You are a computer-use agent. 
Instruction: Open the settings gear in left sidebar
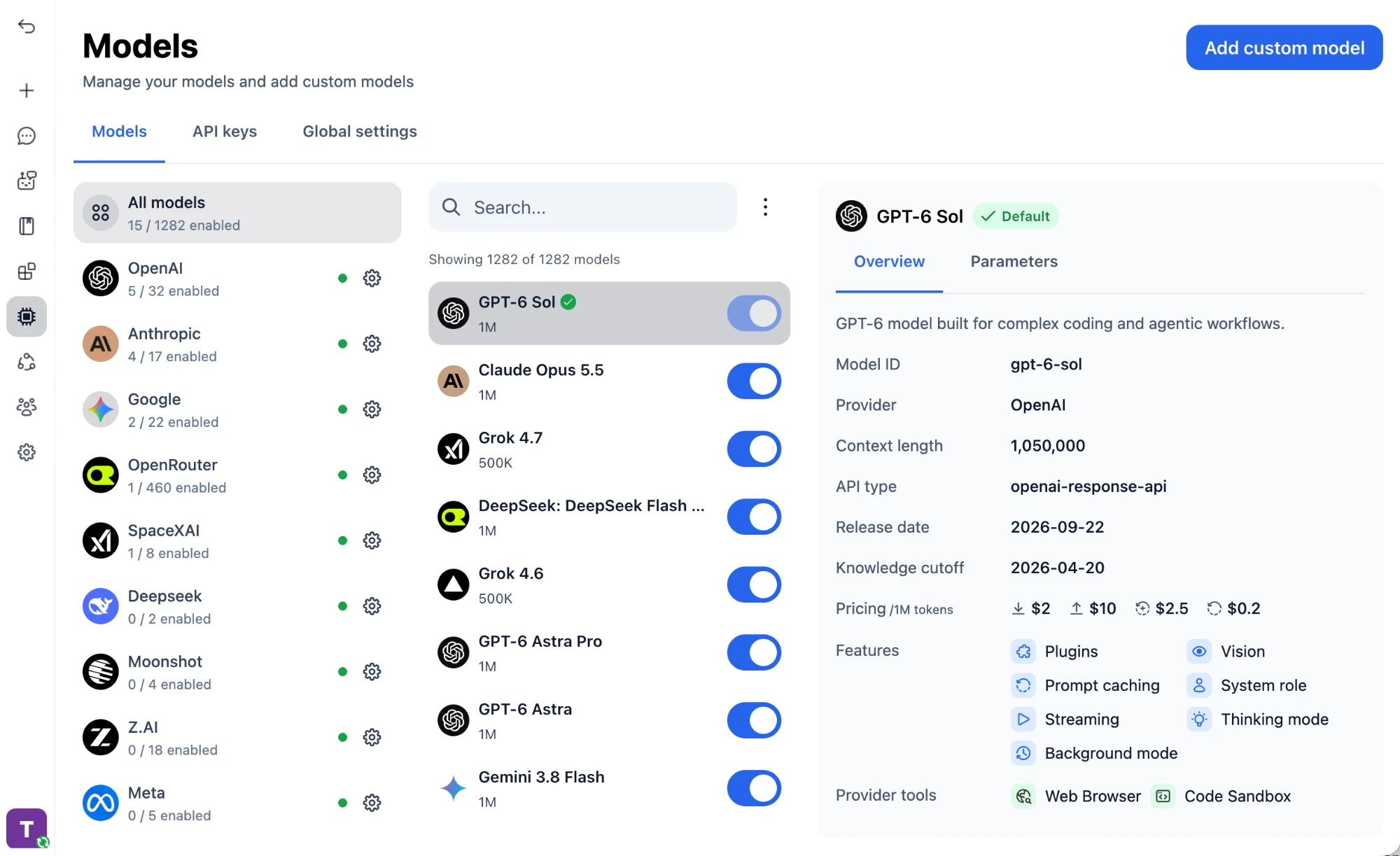[x=27, y=452]
